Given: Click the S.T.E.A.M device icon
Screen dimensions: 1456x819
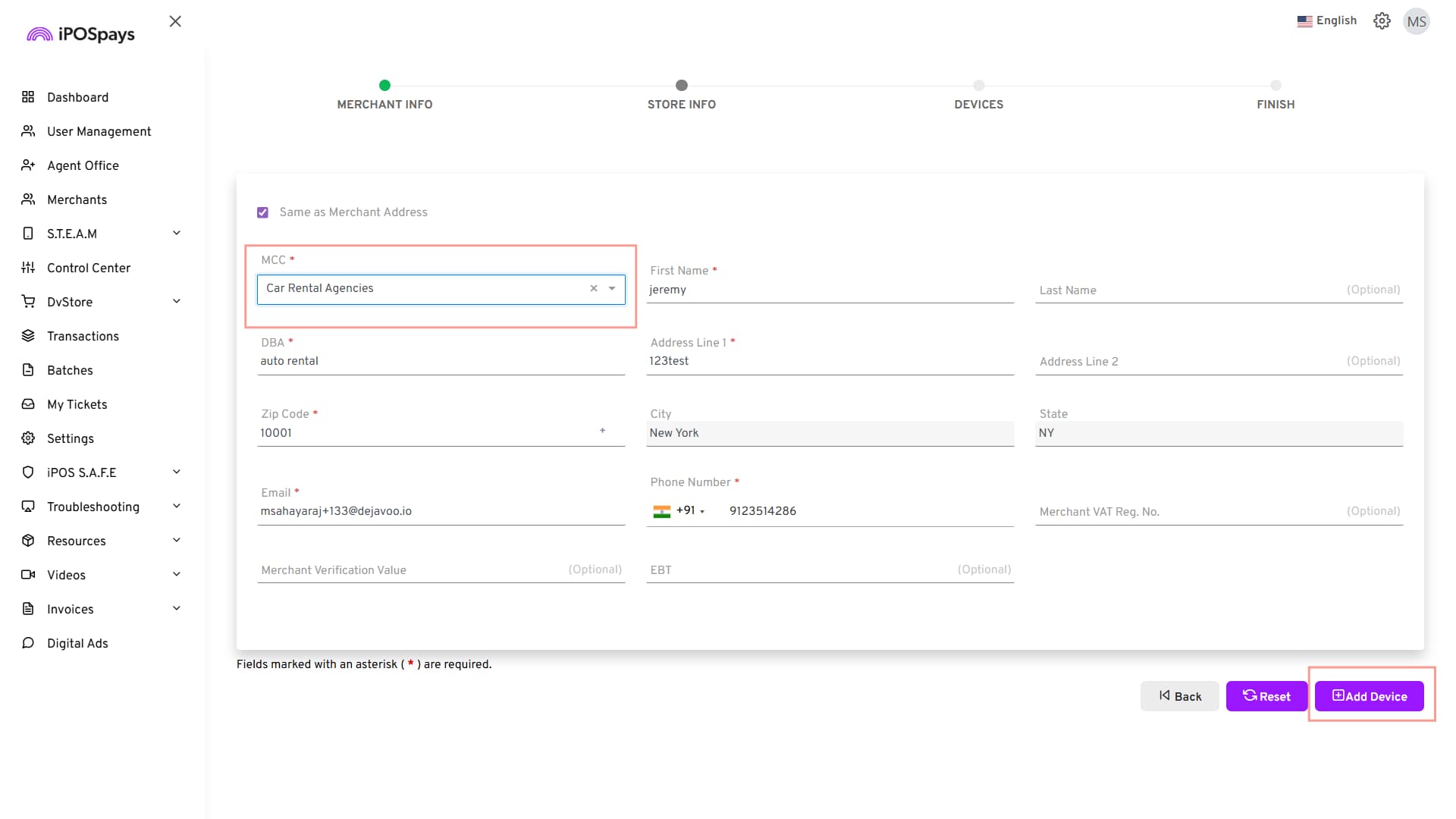Looking at the screenshot, I should point(28,234).
